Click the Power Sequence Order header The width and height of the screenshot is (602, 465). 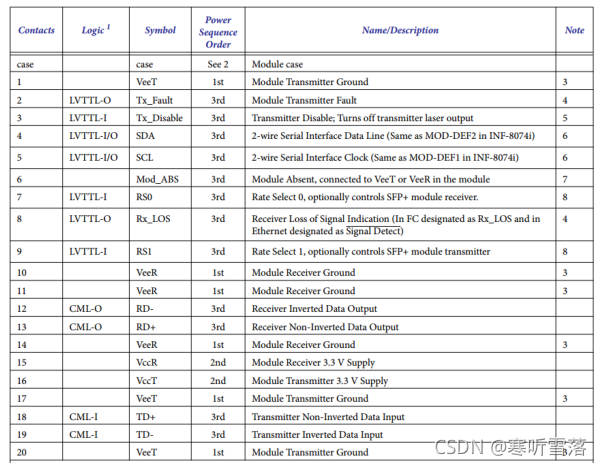tap(218, 32)
